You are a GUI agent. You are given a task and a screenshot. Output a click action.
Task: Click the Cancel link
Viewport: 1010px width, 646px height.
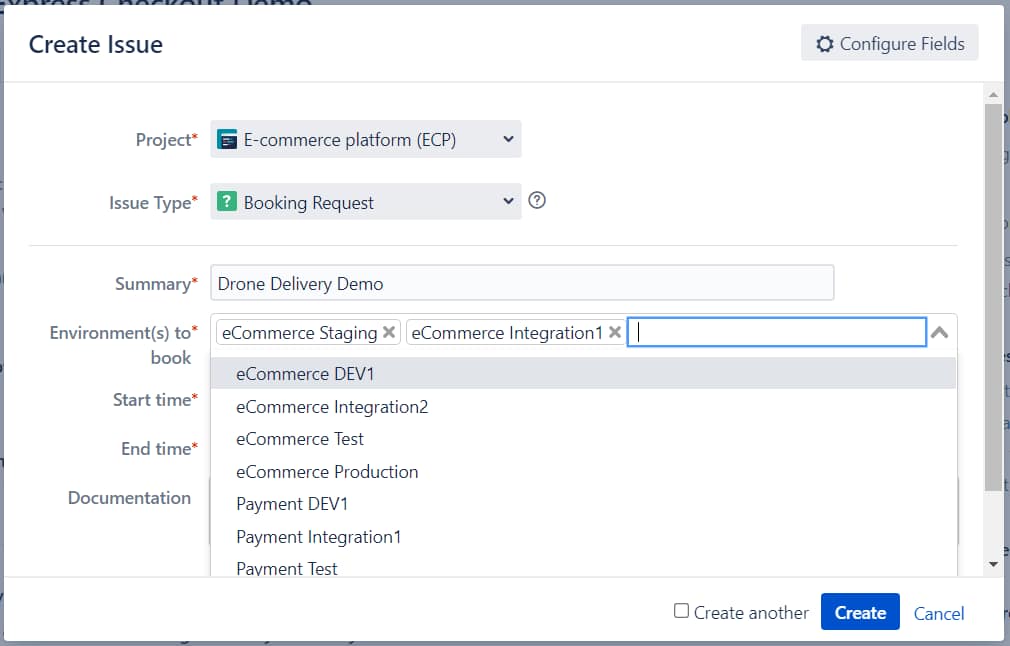(x=938, y=613)
